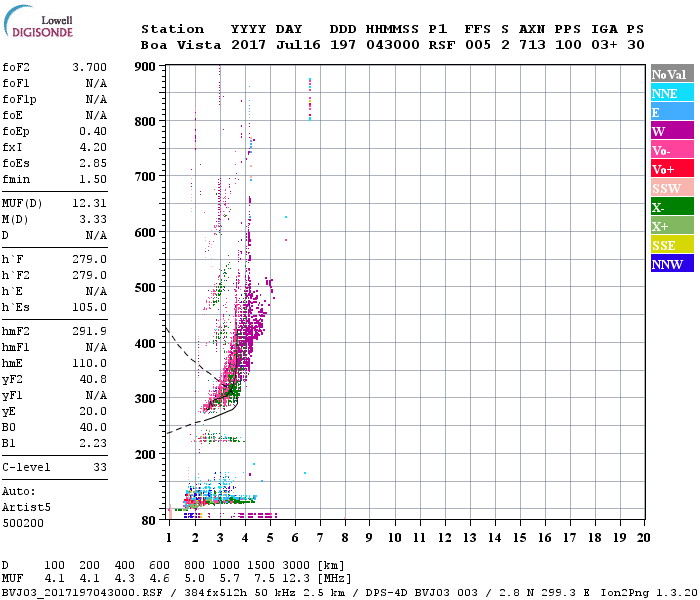The height and width of the screenshot is (600, 700).
Task: Select the Vo- pink legend swatch
Action: tap(672, 150)
